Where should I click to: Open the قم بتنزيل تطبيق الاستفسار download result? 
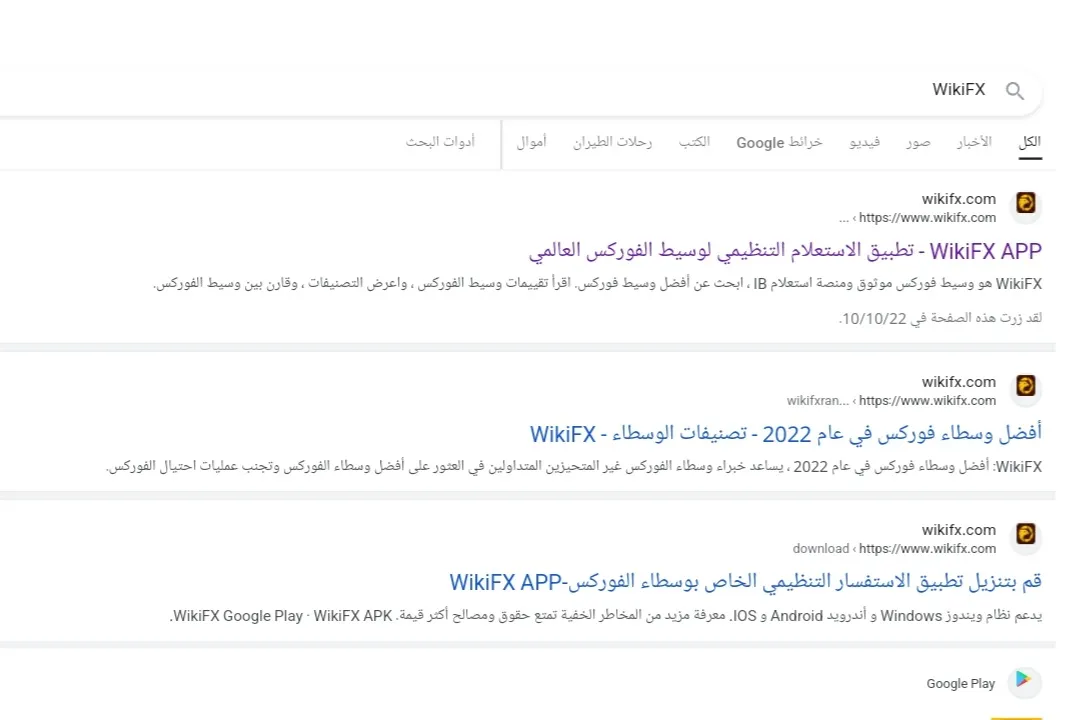pos(745,582)
